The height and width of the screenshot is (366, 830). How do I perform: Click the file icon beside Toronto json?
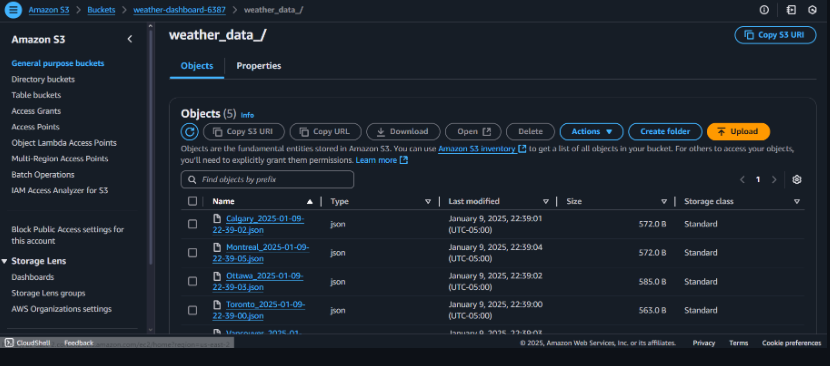(x=216, y=305)
